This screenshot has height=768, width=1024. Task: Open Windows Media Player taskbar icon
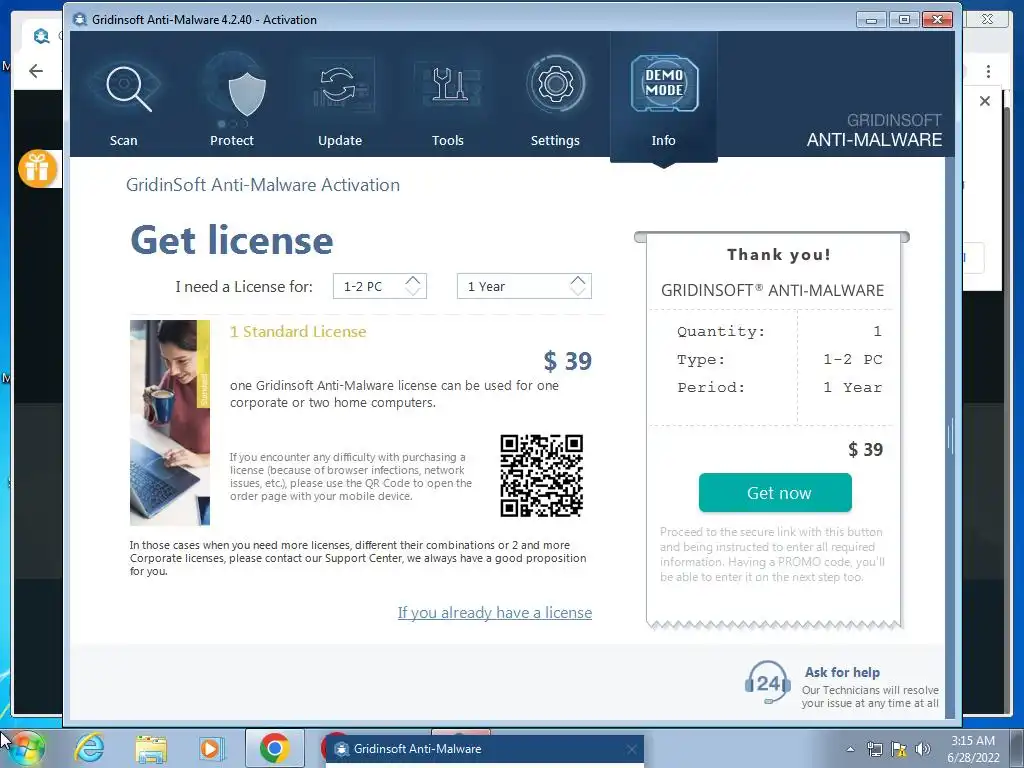coord(212,748)
